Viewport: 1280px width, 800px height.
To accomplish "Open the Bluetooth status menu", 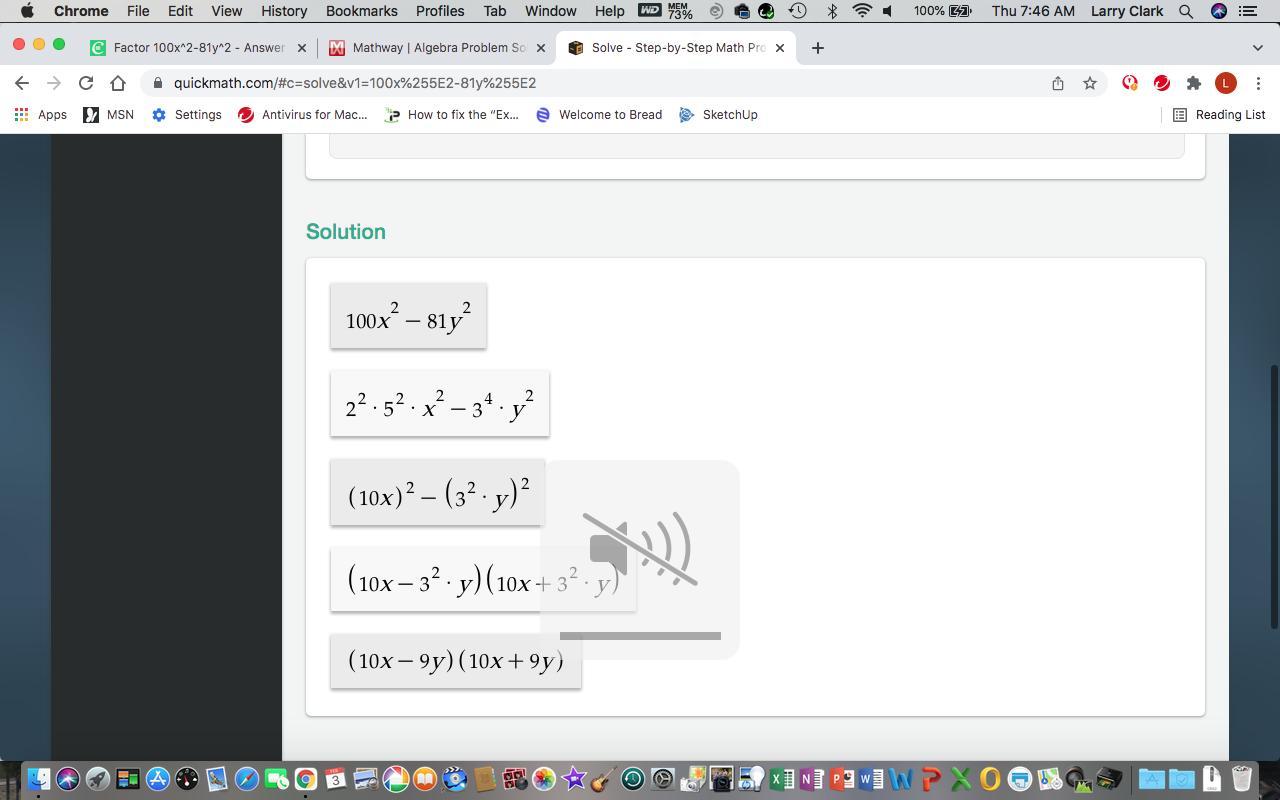I will point(832,11).
